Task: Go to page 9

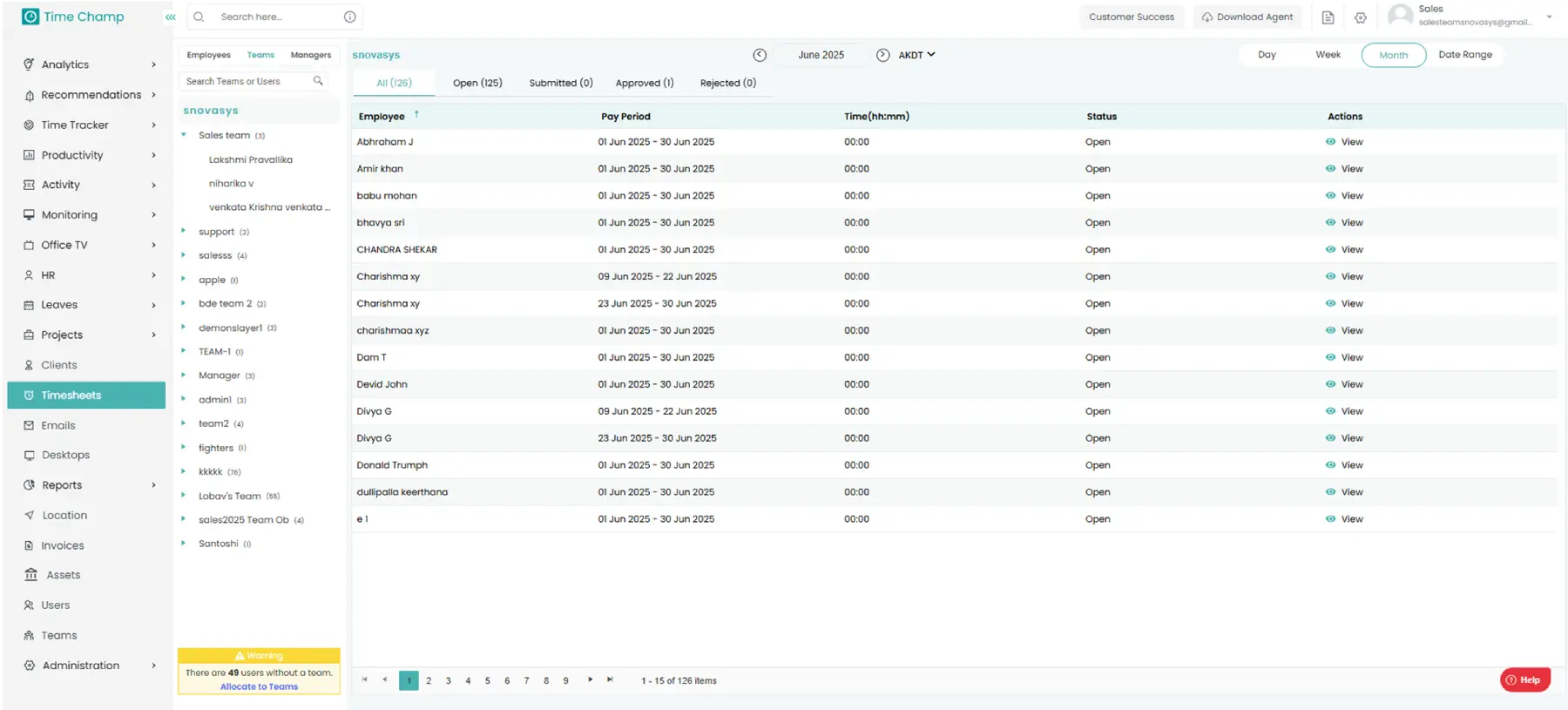Action: 565,680
